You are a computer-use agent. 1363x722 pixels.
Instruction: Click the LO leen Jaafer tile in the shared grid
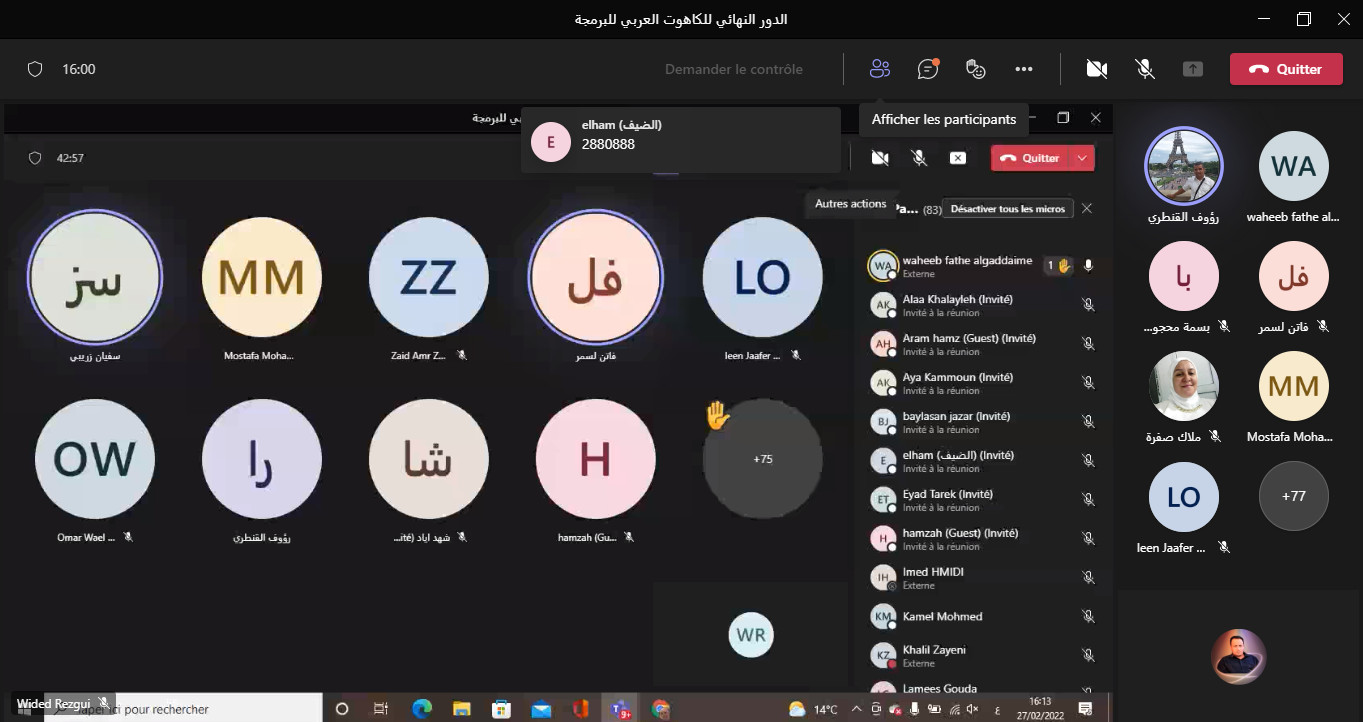point(763,277)
